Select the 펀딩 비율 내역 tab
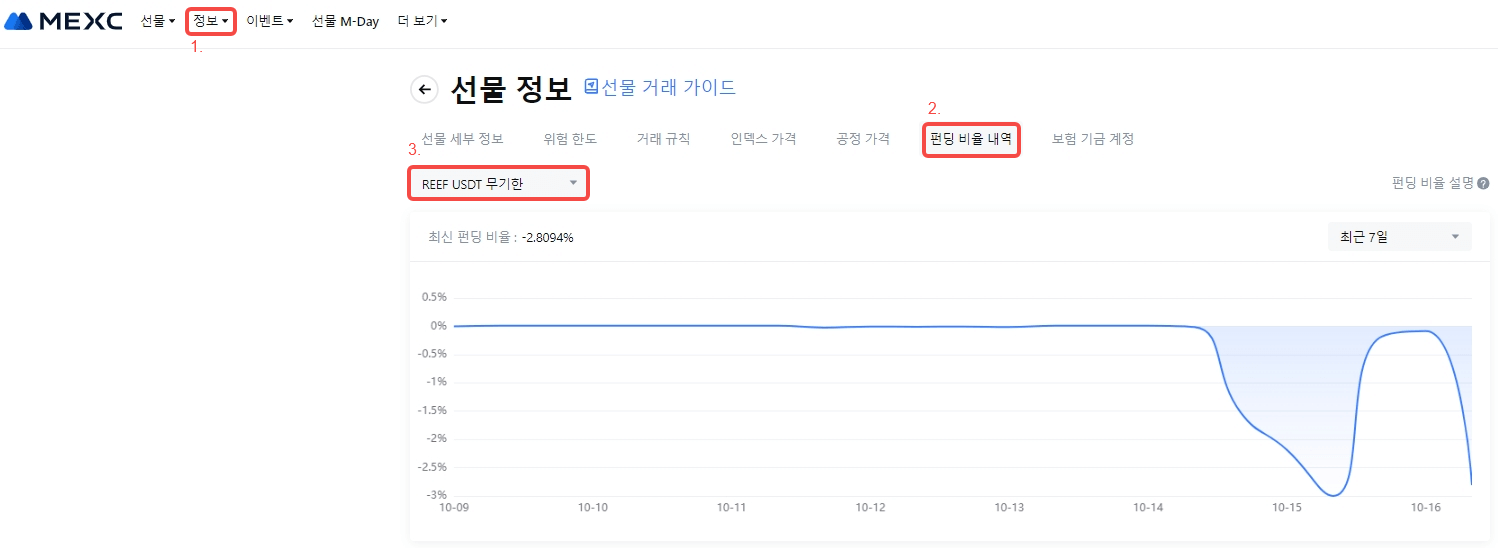1498x548 pixels. click(970, 139)
